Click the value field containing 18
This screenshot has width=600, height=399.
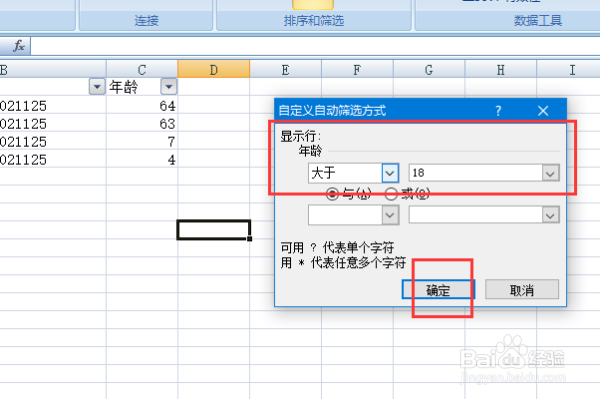pos(476,173)
